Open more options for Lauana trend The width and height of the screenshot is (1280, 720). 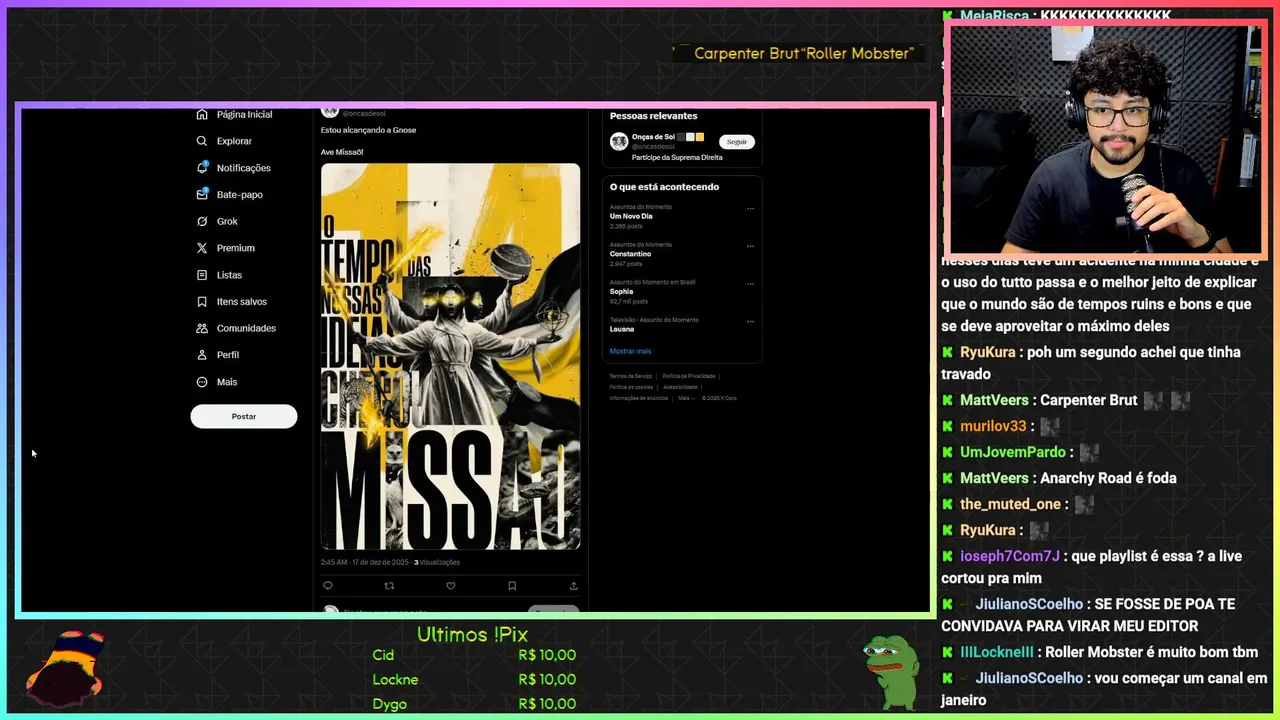[x=750, y=322]
